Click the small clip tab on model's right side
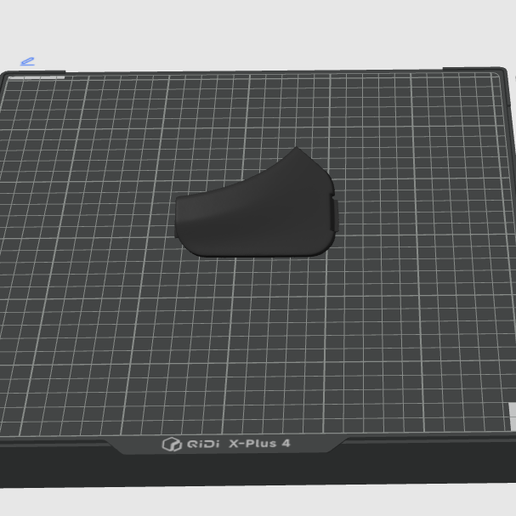 tap(336, 215)
